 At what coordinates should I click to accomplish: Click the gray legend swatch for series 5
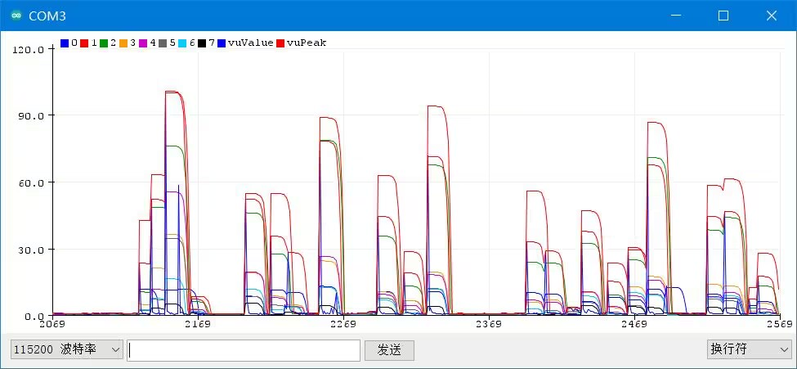click(163, 44)
